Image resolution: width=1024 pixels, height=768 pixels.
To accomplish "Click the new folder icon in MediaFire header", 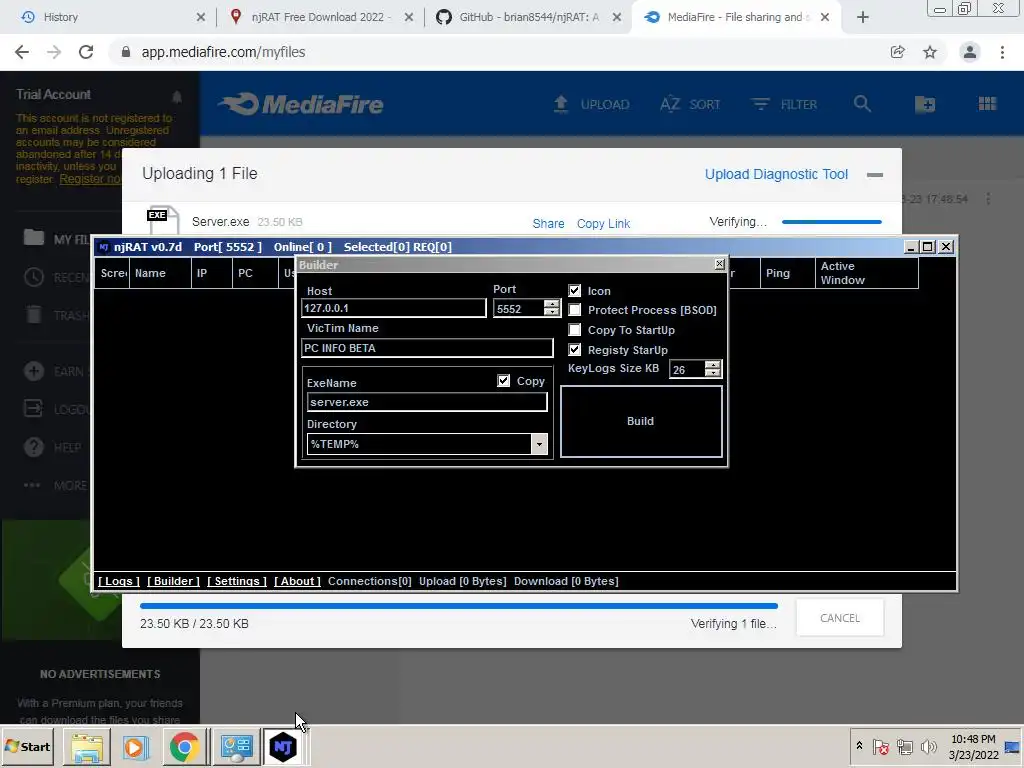I will click(x=925, y=104).
